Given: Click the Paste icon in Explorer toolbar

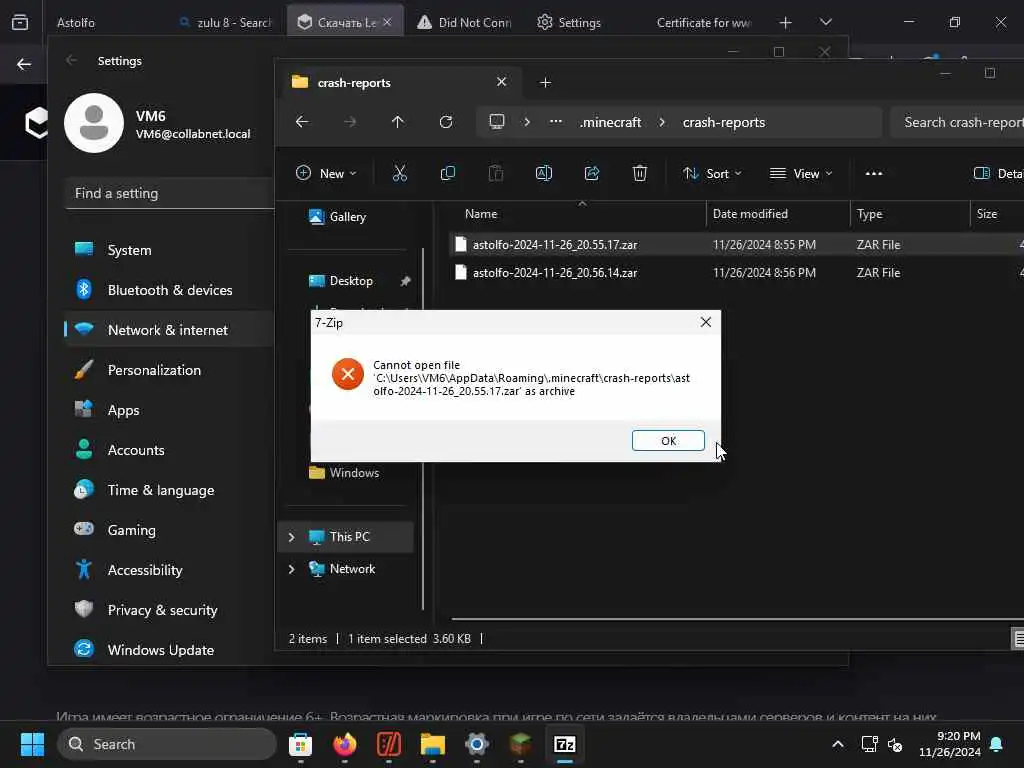Looking at the screenshot, I should point(496,173).
